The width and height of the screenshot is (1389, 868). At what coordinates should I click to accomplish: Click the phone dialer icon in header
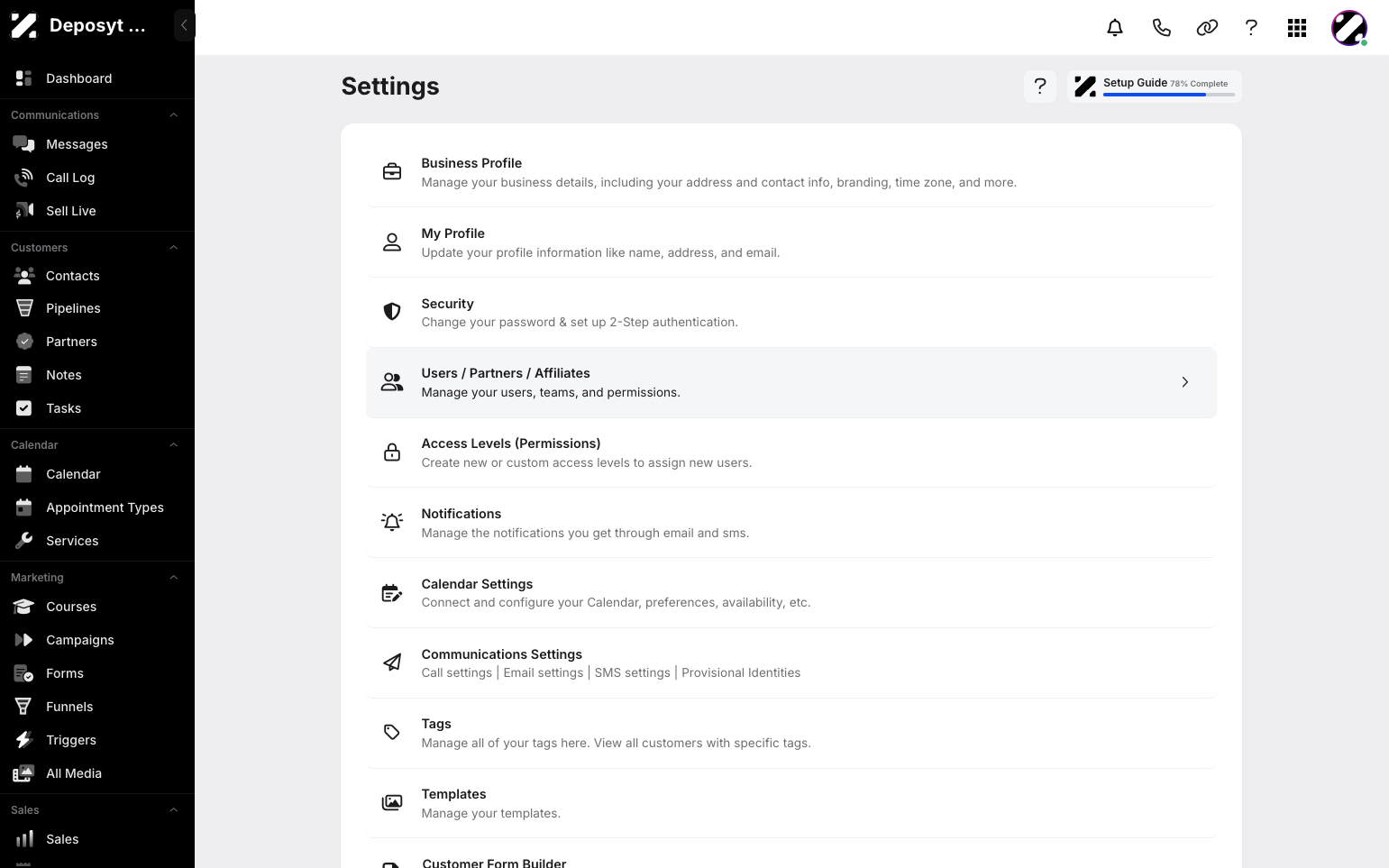coord(1161,28)
